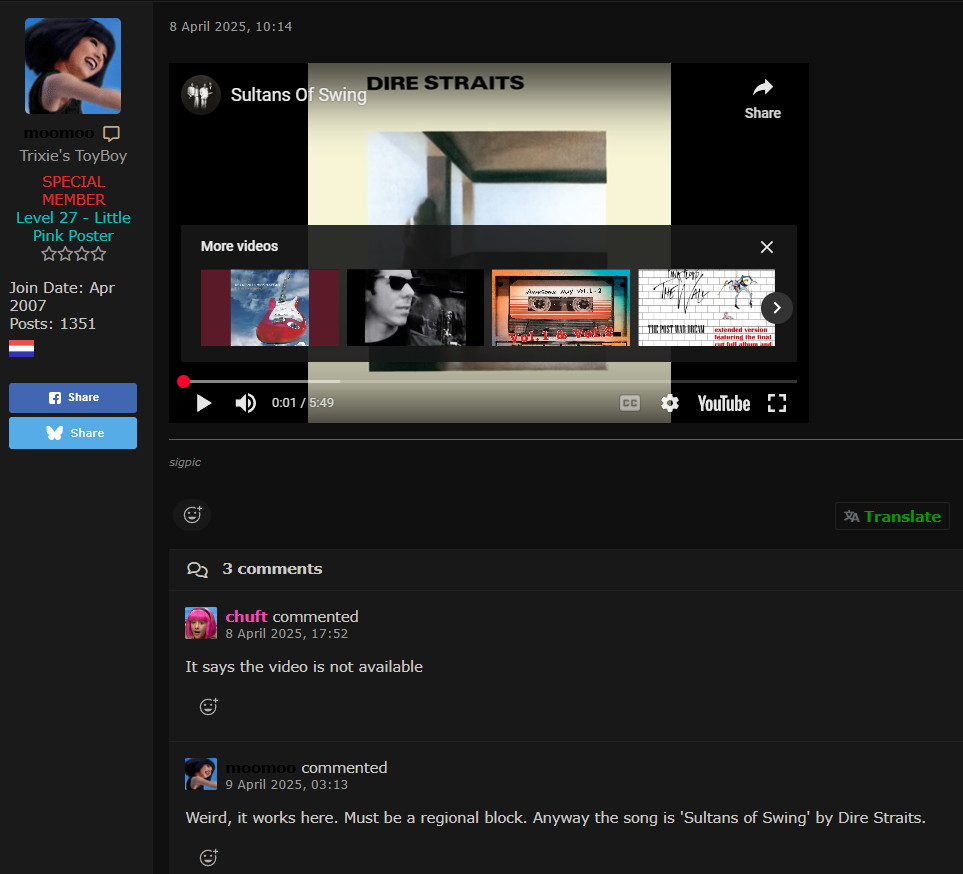This screenshot has height=874, width=963.
Task: Show next suggested videos with arrow
Action: (x=777, y=307)
